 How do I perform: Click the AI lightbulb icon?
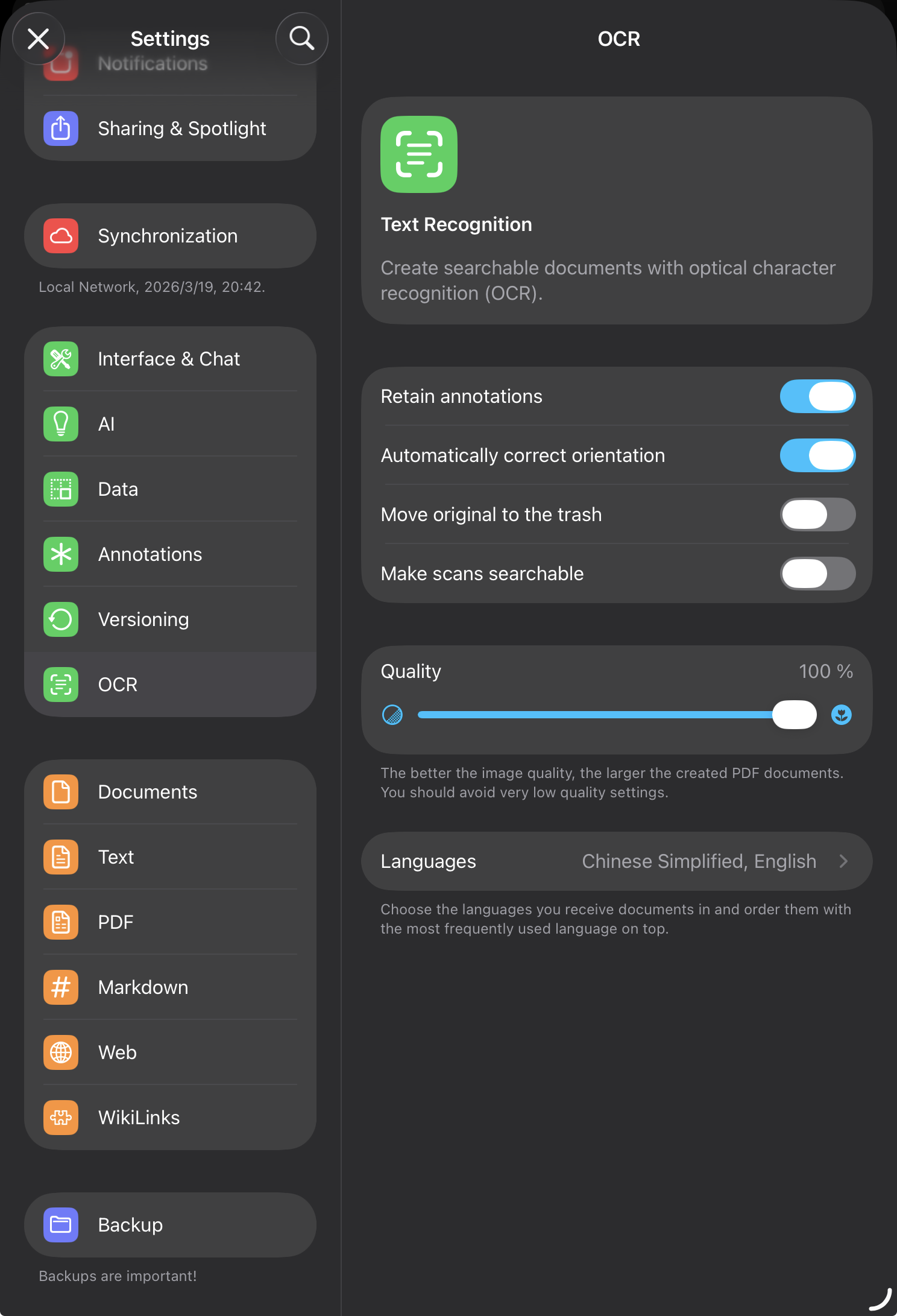61,424
